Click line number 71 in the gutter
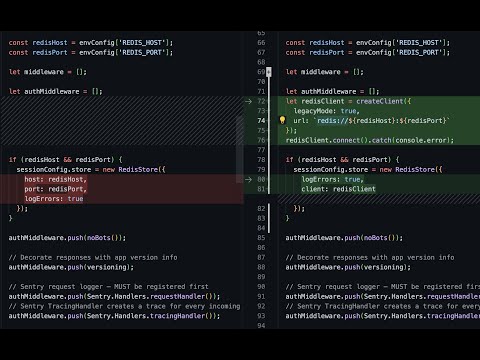Viewport: 480px width, 360px height. tap(261, 91)
